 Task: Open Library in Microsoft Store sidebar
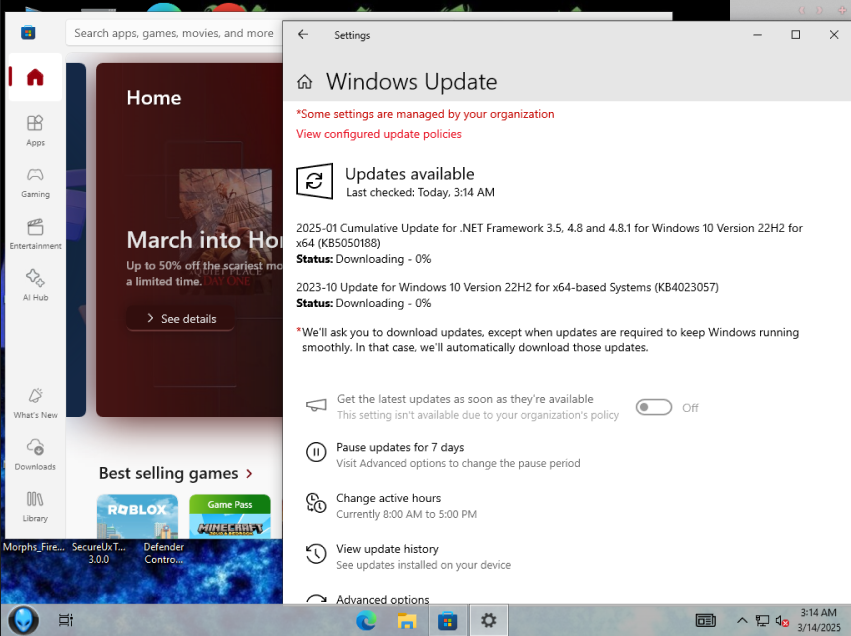click(x=35, y=506)
